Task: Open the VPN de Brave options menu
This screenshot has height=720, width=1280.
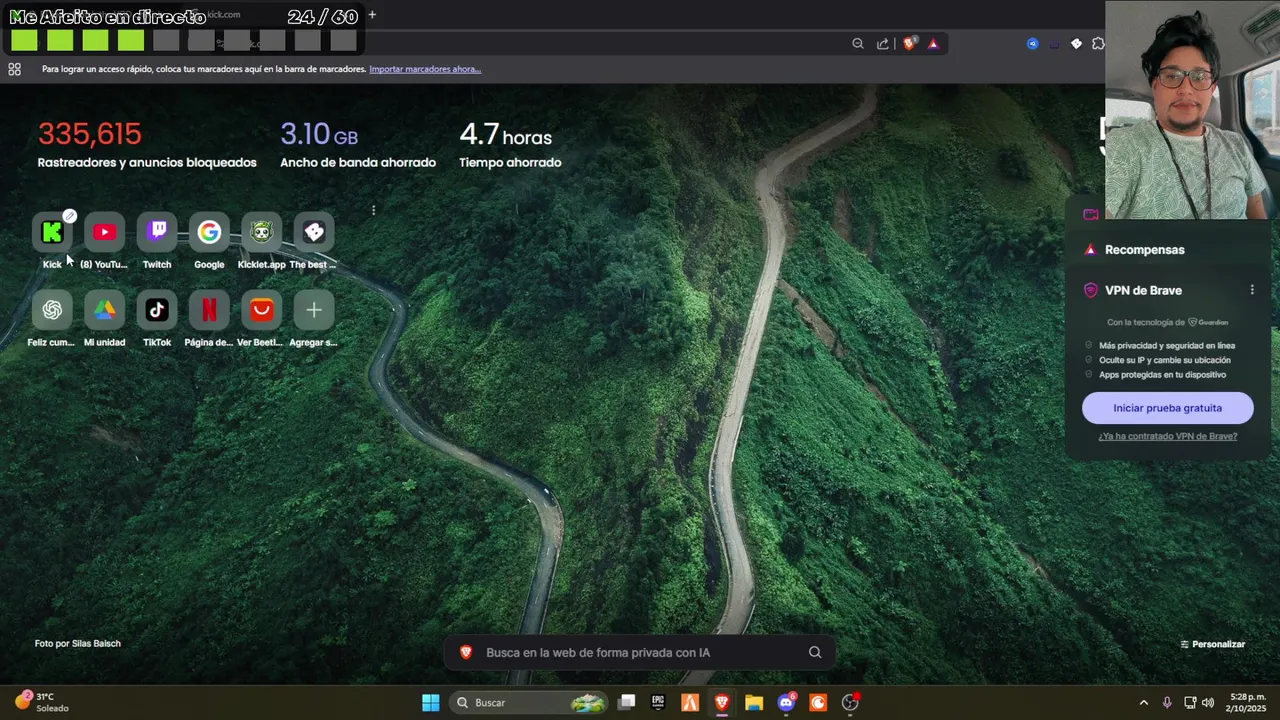Action: (x=1252, y=290)
